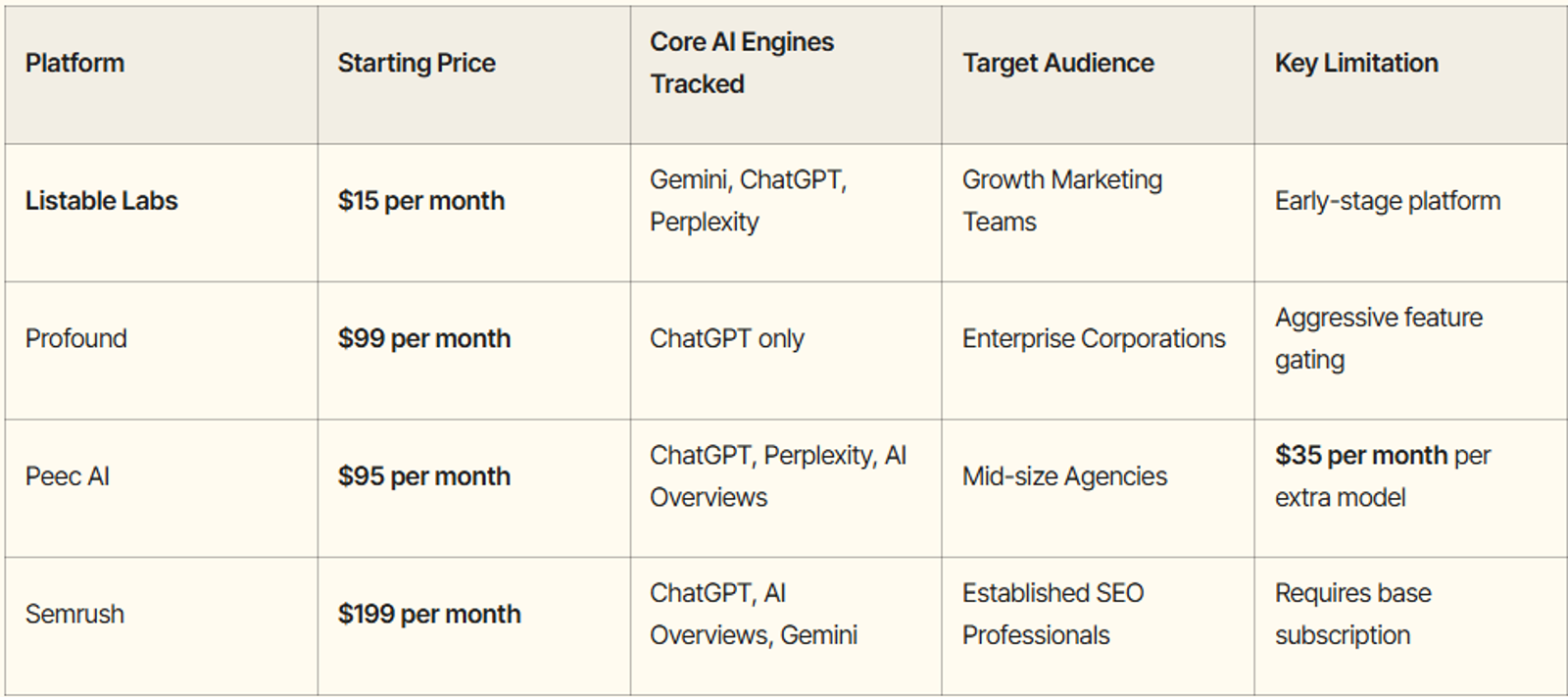Select the Requires base subscription cell
Viewport: 1568px width, 697px height.
tap(1352, 614)
